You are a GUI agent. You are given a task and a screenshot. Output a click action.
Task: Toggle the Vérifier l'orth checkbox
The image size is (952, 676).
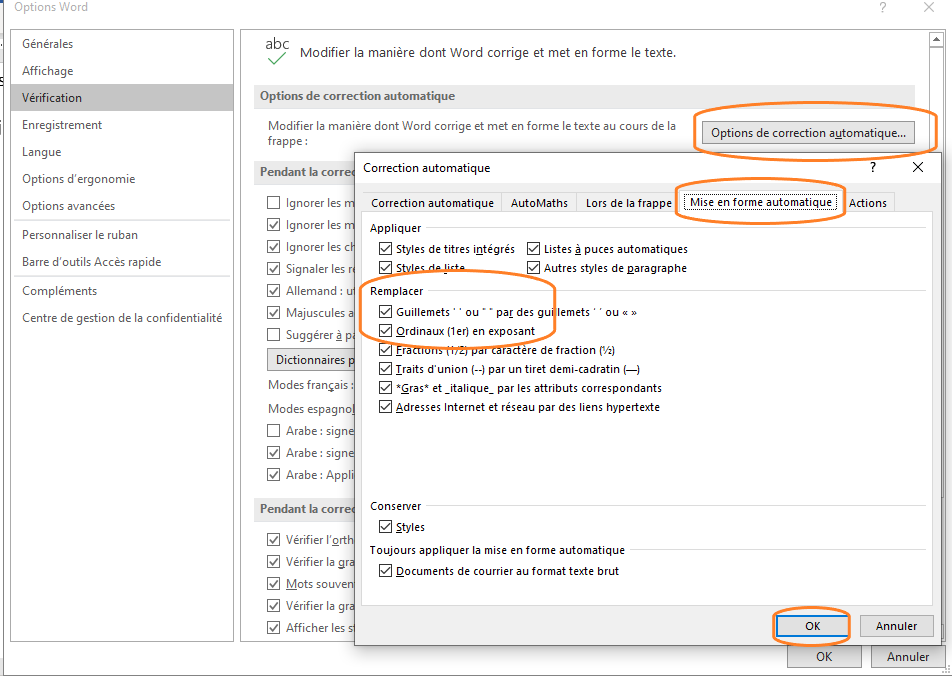pos(274,539)
